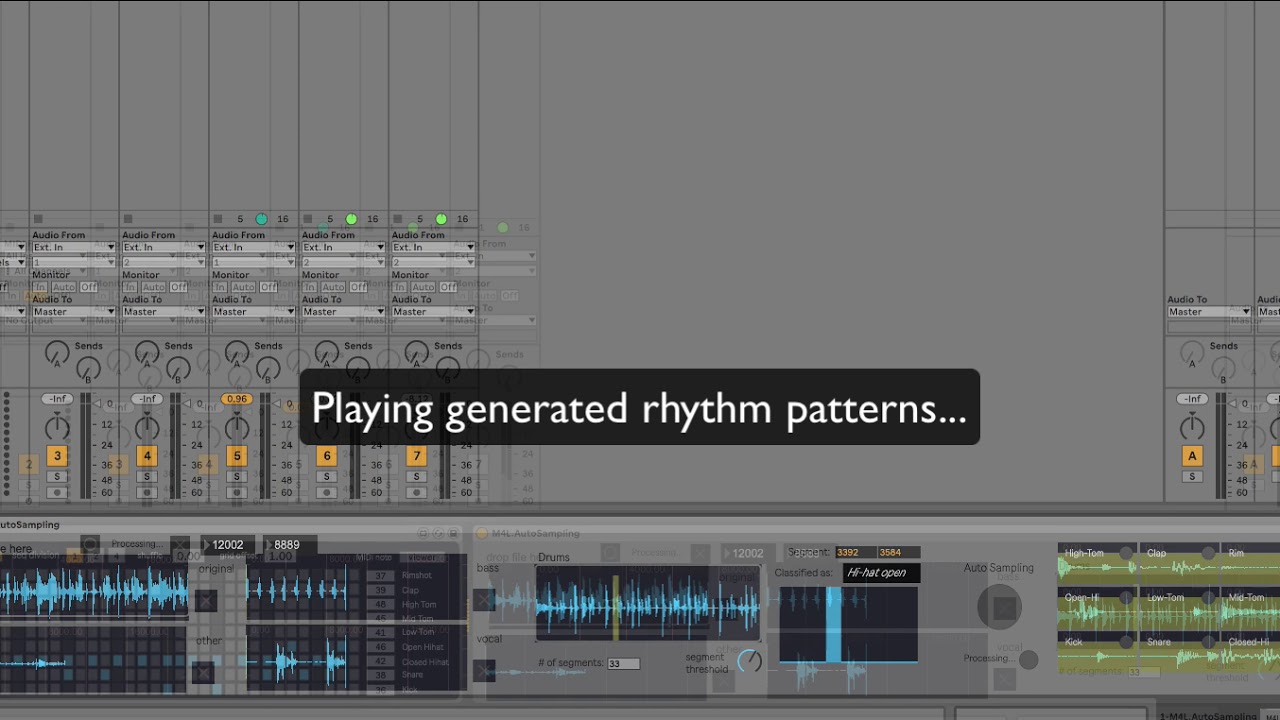Toggle the track 3 activator button

pyautogui.click(x=57, y=456)
